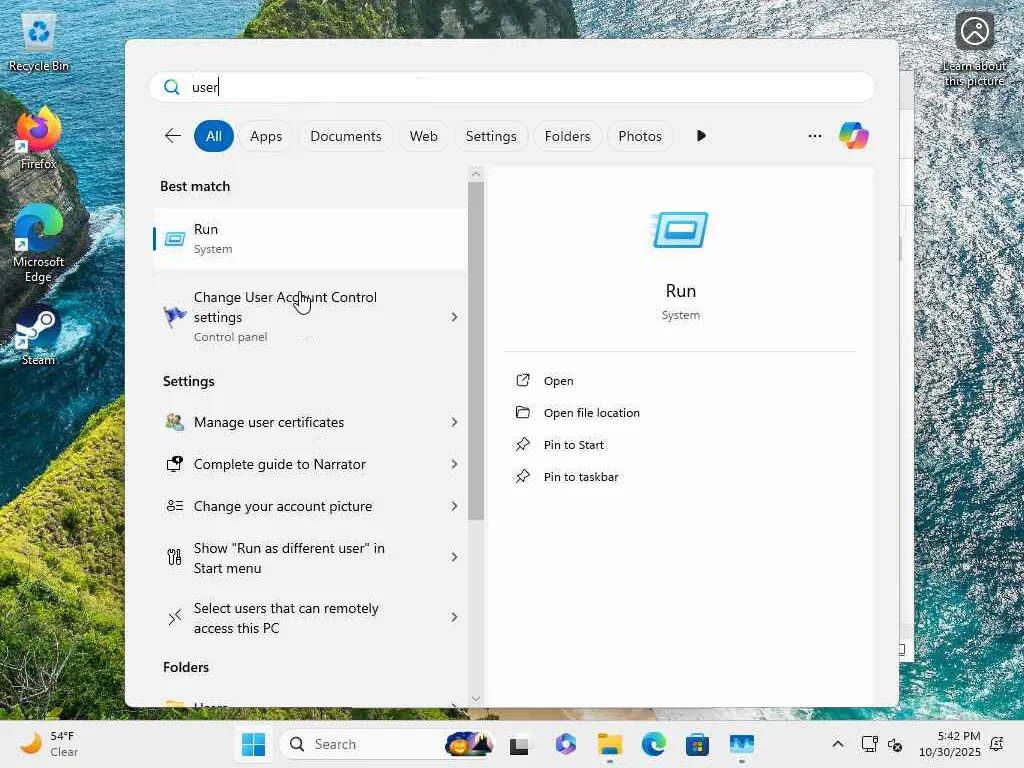Viewport: 1024px width, 768px height.
Task: Launch Steam from the desktop
Action: 38,336
